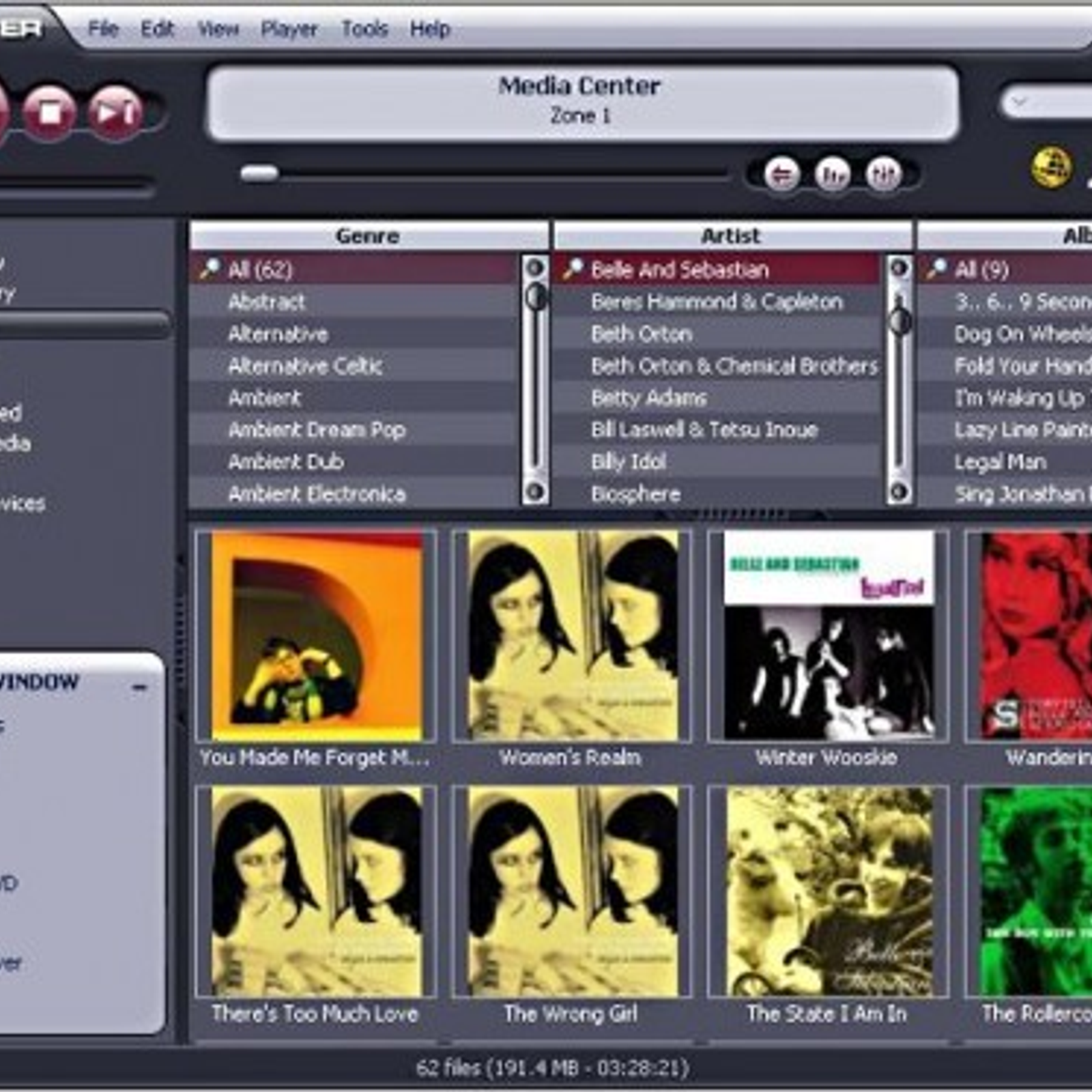Open the DSP sliders icon
This screenshot has height=1092, width=1092.
point(884,175)
